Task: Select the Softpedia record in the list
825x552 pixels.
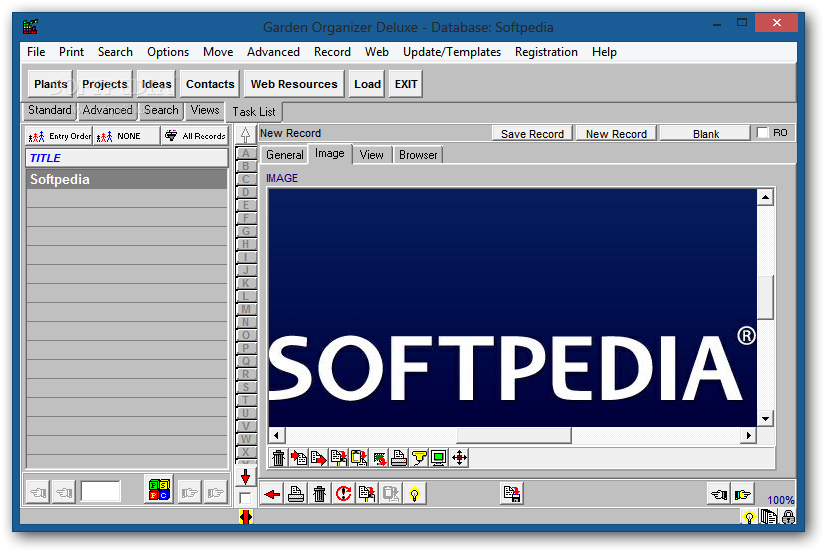Action: tap(127, 179)
